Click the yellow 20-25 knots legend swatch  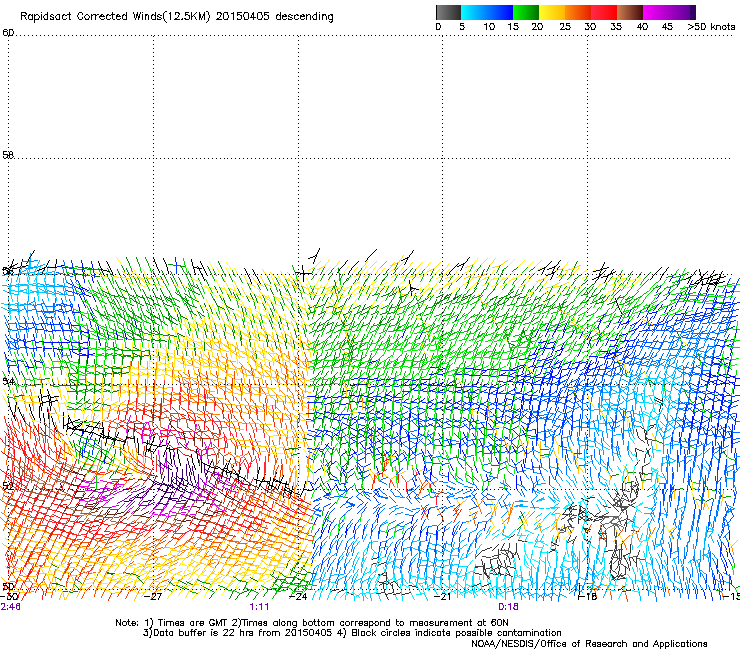(552, 12)
